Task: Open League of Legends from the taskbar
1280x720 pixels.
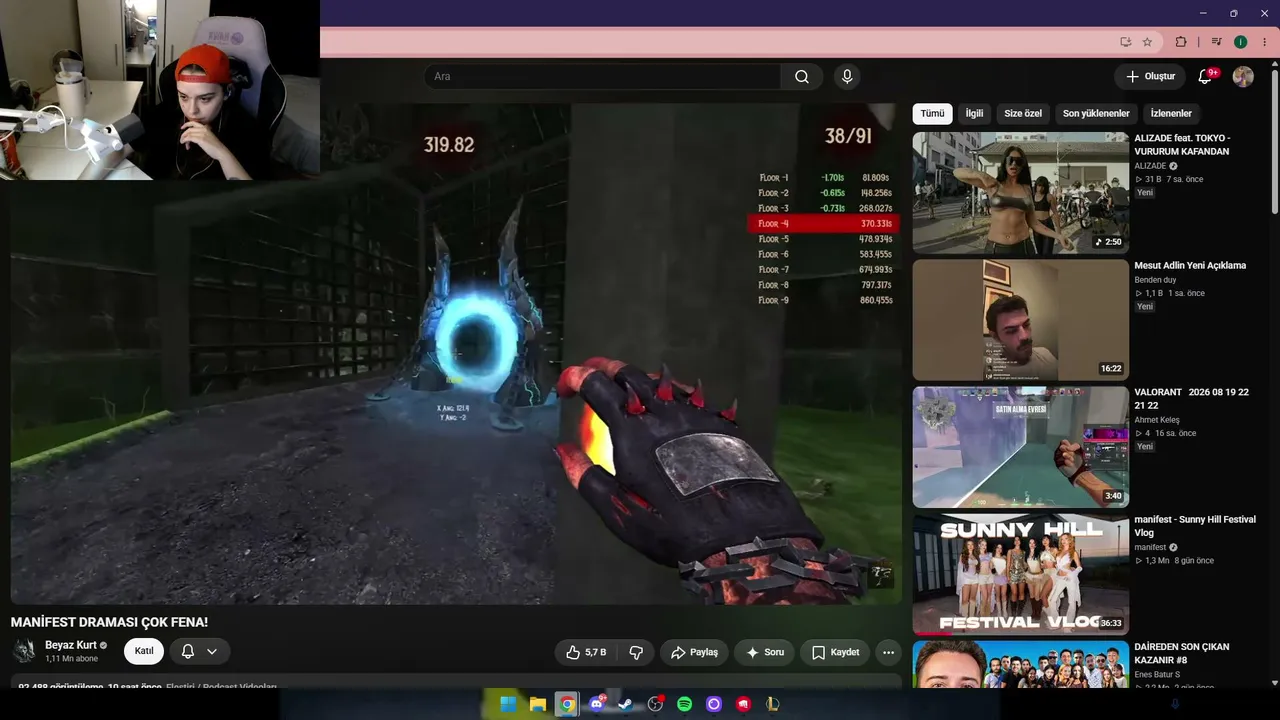Action: tap(773, 704)
